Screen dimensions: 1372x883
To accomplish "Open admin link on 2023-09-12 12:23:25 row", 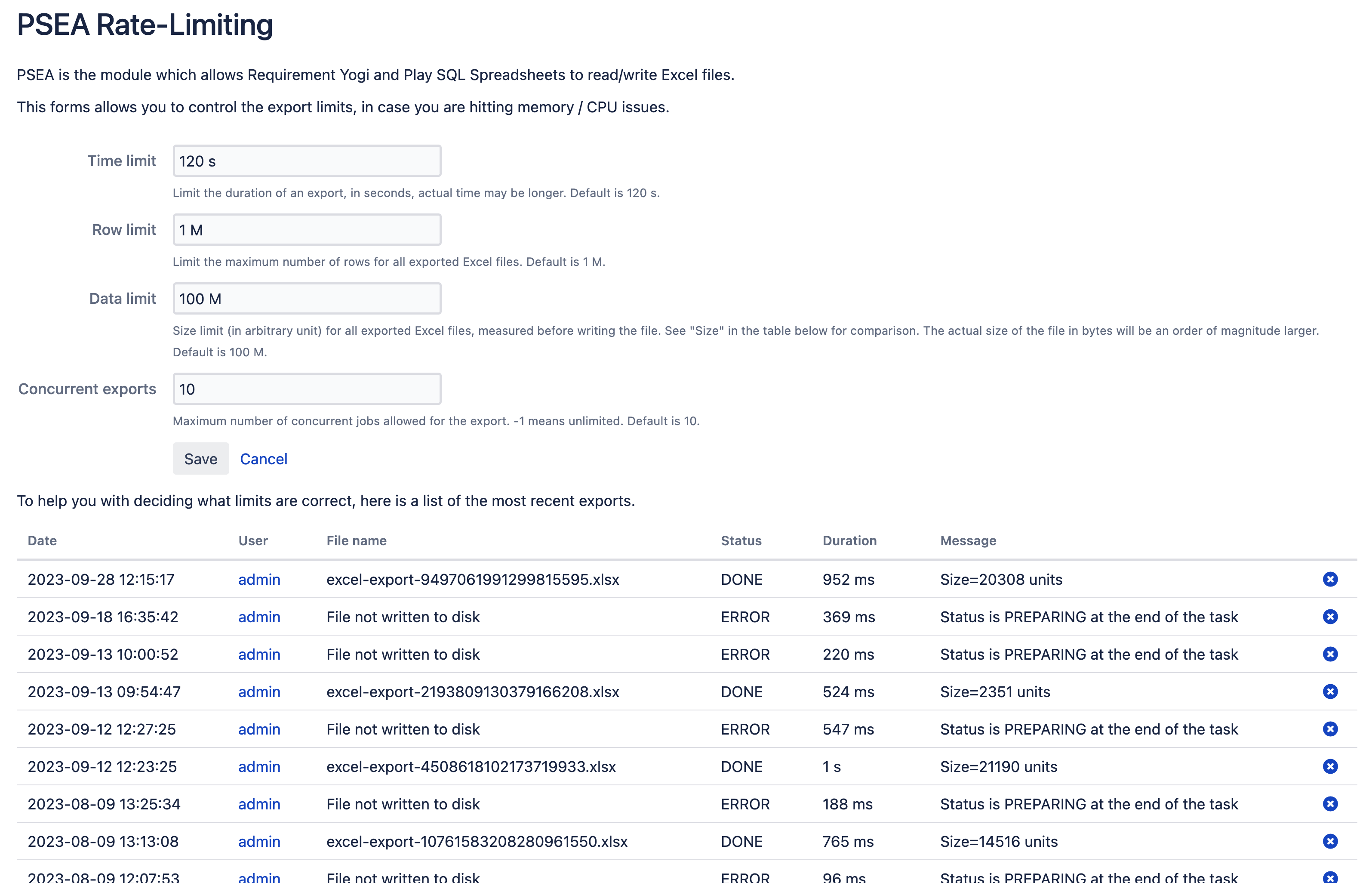I will pos(259,767).
